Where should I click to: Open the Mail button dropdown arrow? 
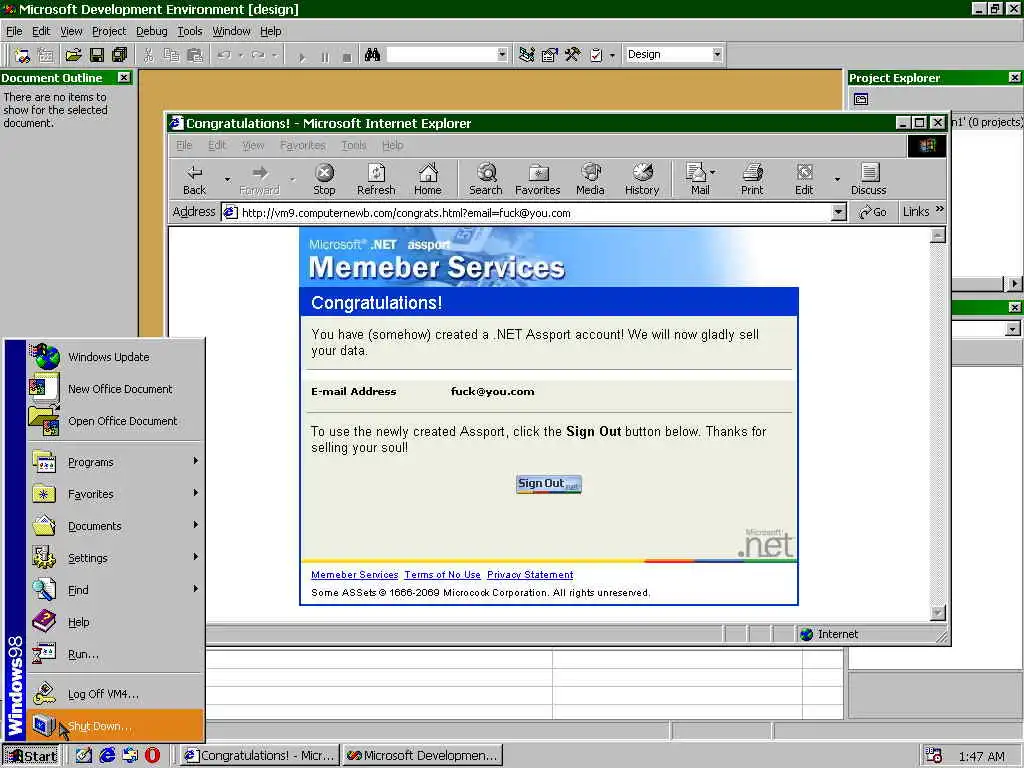(712, 172)
